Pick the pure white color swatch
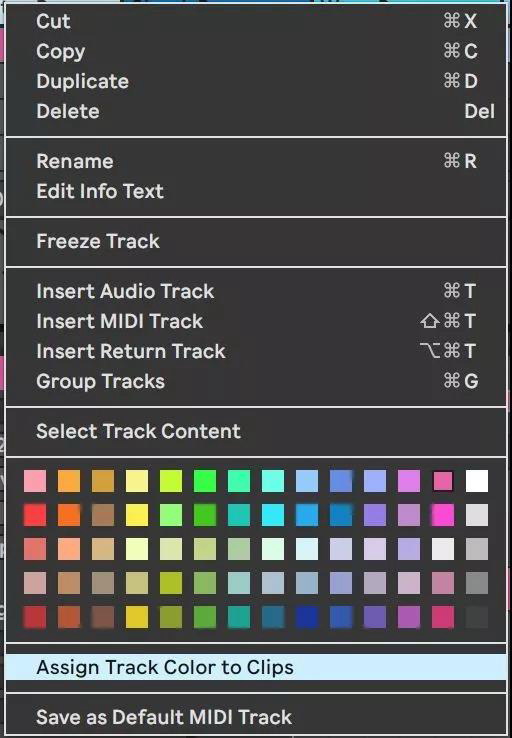The height and width of the screenshot is (738, 512). pyautogui.click(x=477, y=481)
